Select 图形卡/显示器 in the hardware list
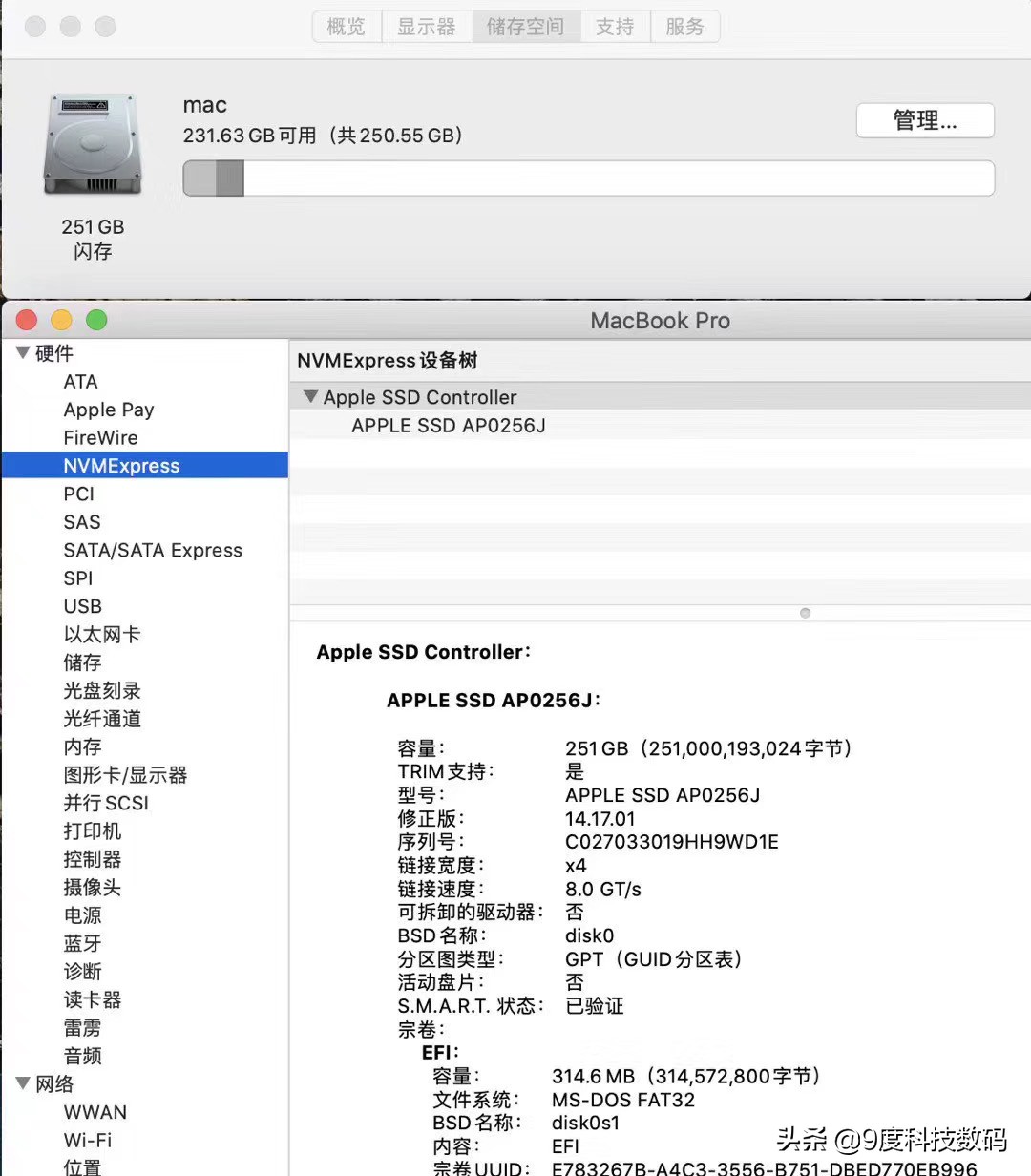This screenshot has height=1176, width=1031. pyautogui.click(x=125, y=775)
